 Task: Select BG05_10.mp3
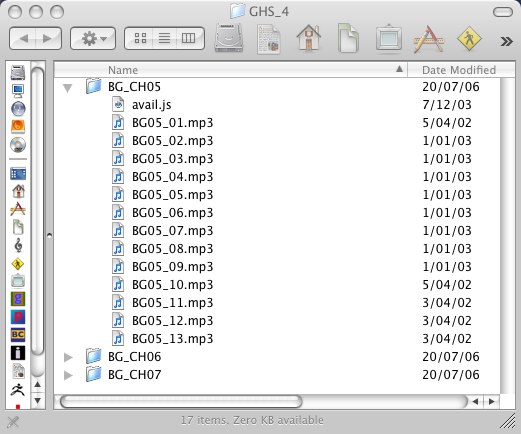coord(172,285)
